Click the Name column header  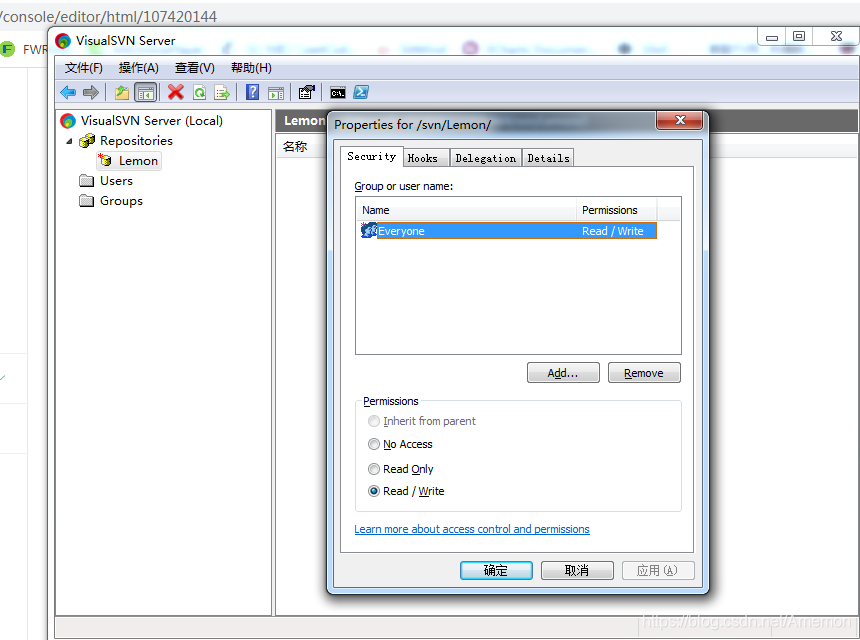(466, 210)
